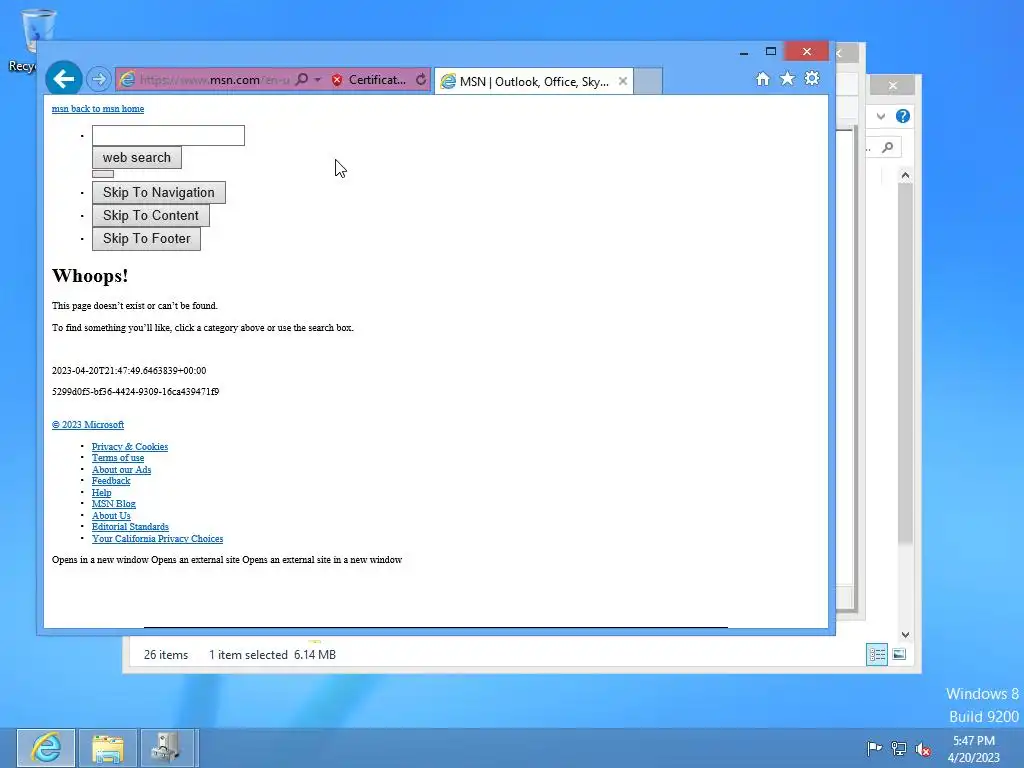This screenshot has height=768, width=1024.
Task: Open the Terms of use link
Action: click(118, 458)
